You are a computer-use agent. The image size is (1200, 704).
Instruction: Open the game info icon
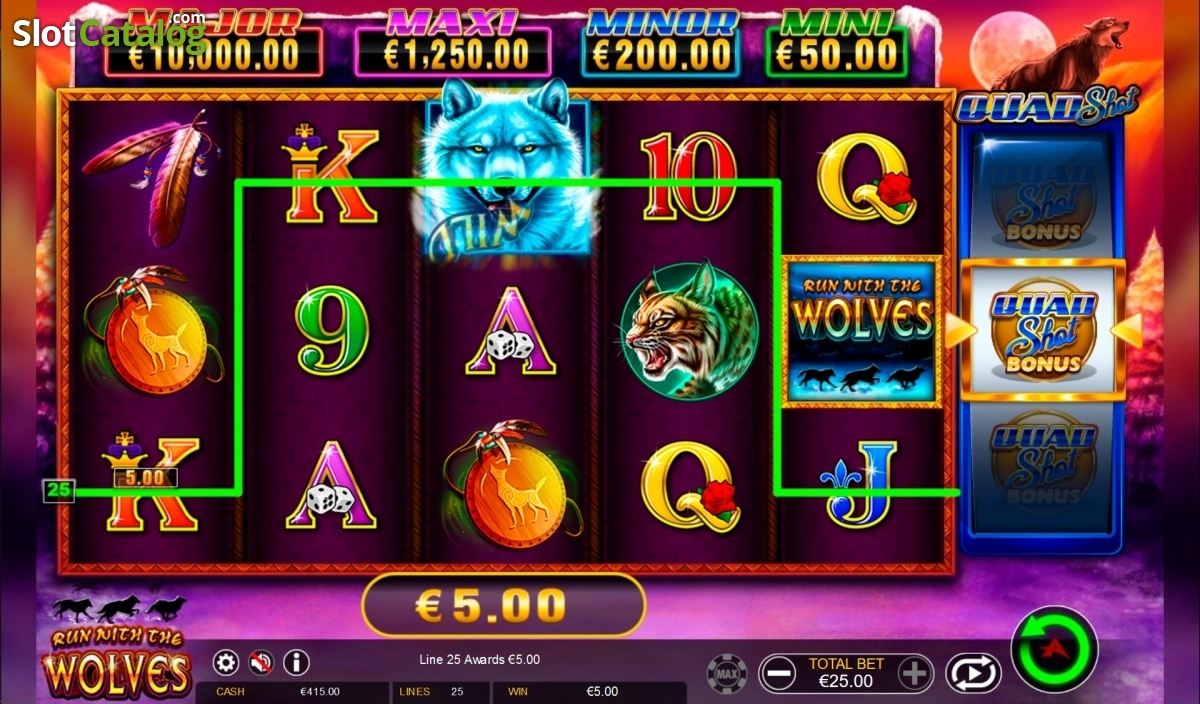click(x=296, y=662)
